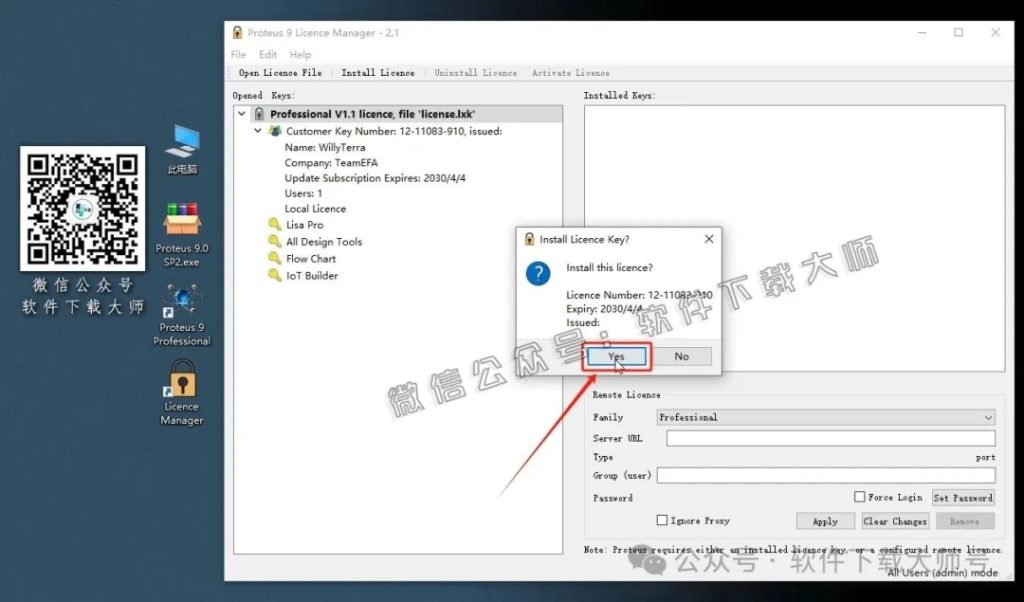Open the Proteus 9 Professional shortcut
1024x602 pixels.
pyautogui.click(x=182, y=301)
